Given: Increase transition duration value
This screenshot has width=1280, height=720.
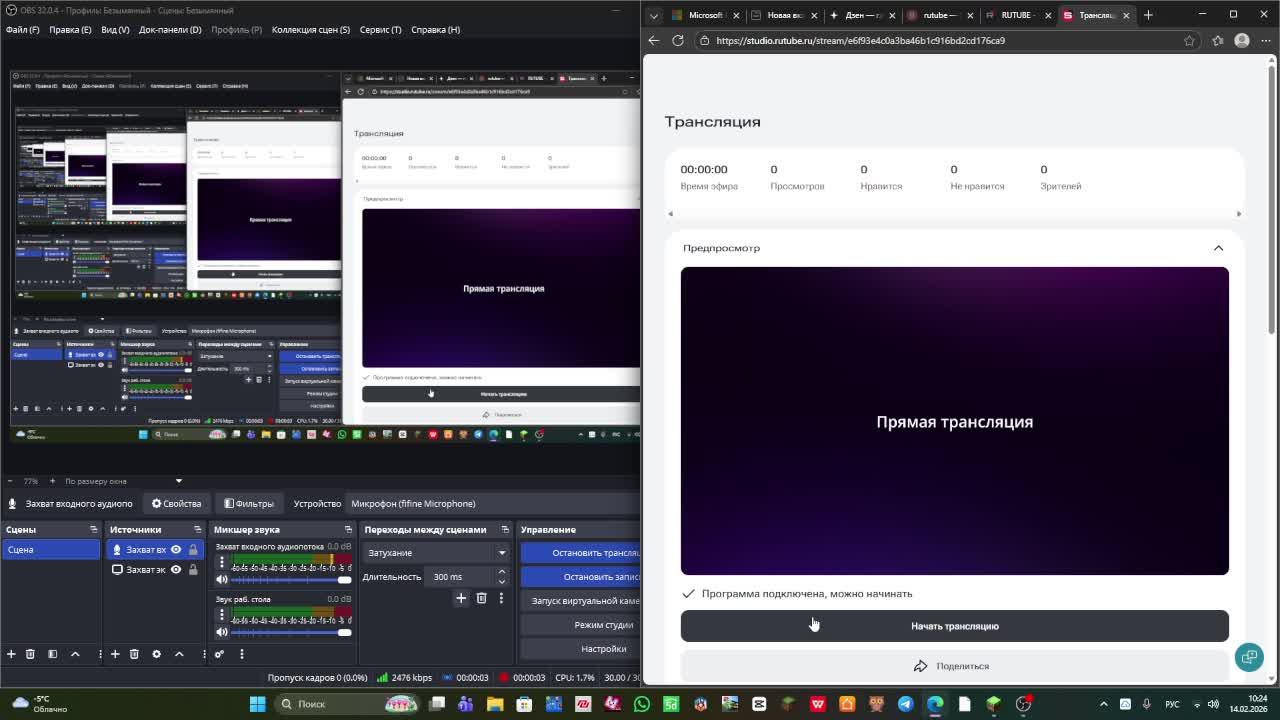Looking at the screenshot, I should click(x=502, y=572).
